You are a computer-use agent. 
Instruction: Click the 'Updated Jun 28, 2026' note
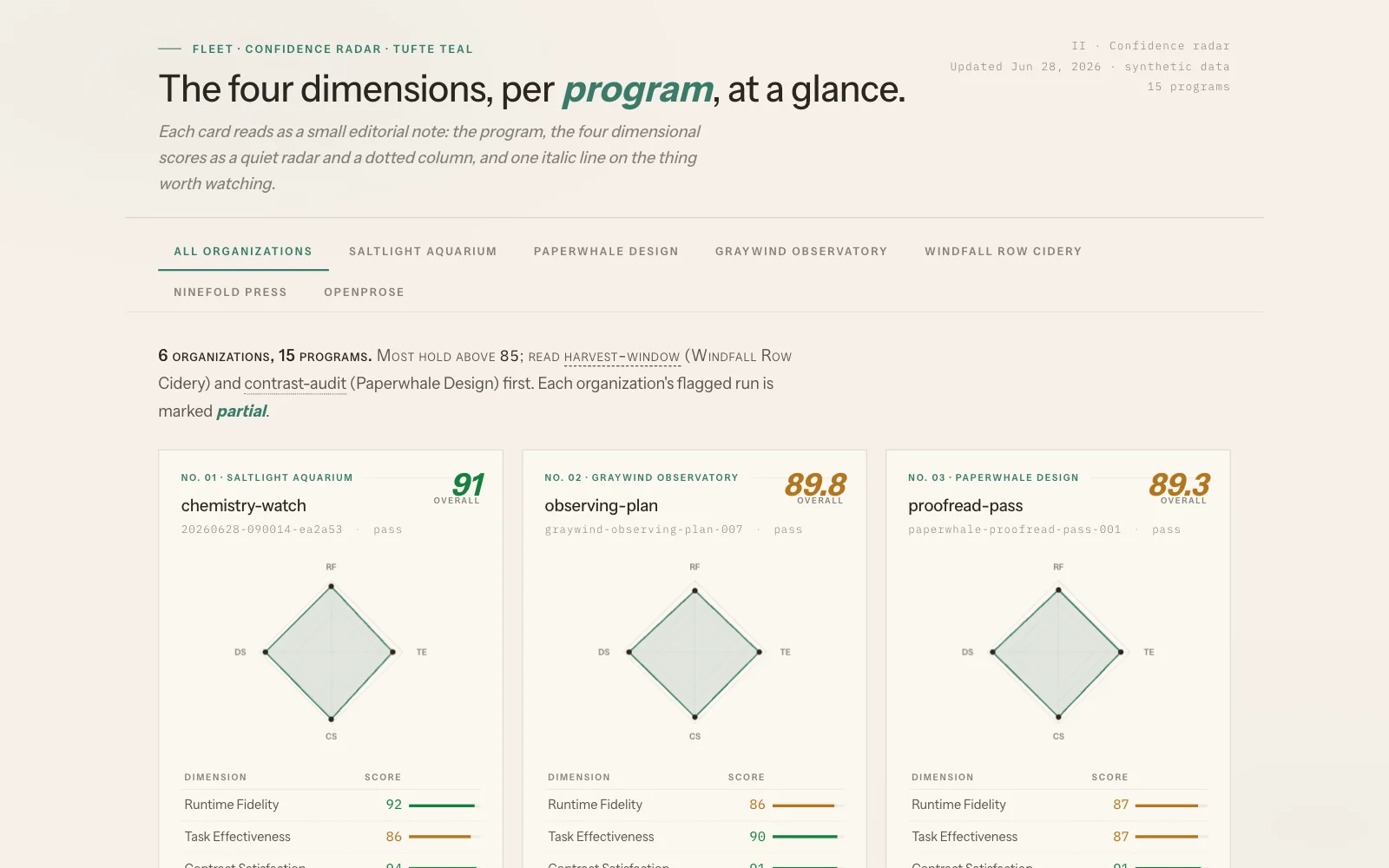(1025, 67)
